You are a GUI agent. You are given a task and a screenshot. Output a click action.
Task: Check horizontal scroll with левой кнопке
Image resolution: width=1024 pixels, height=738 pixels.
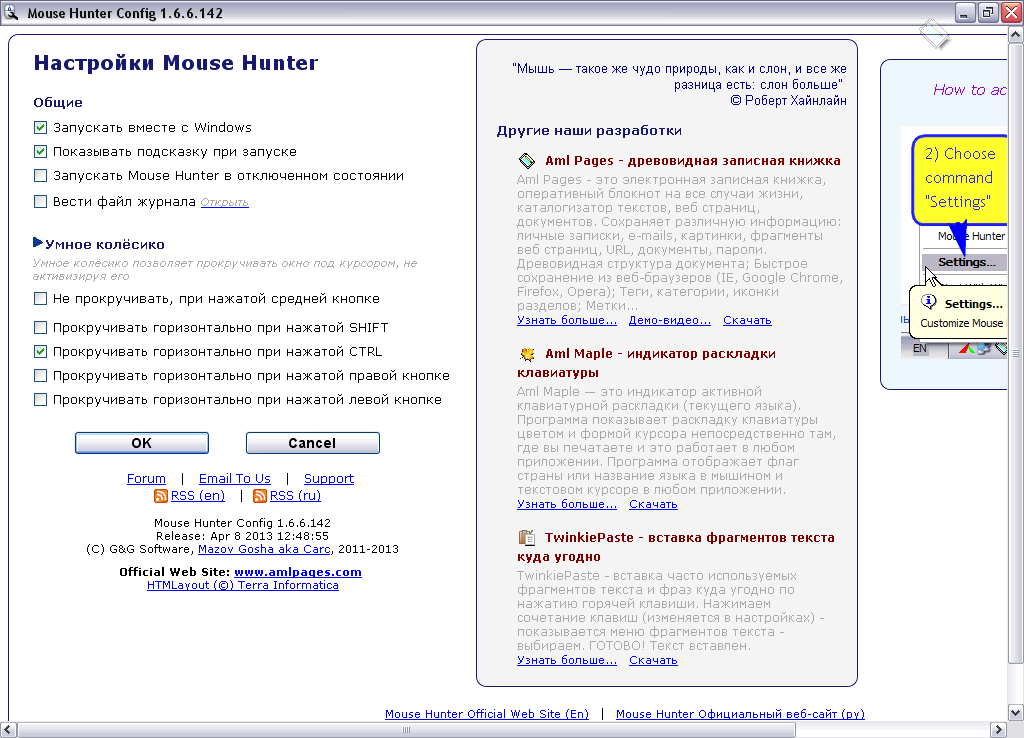pos(40,400)
